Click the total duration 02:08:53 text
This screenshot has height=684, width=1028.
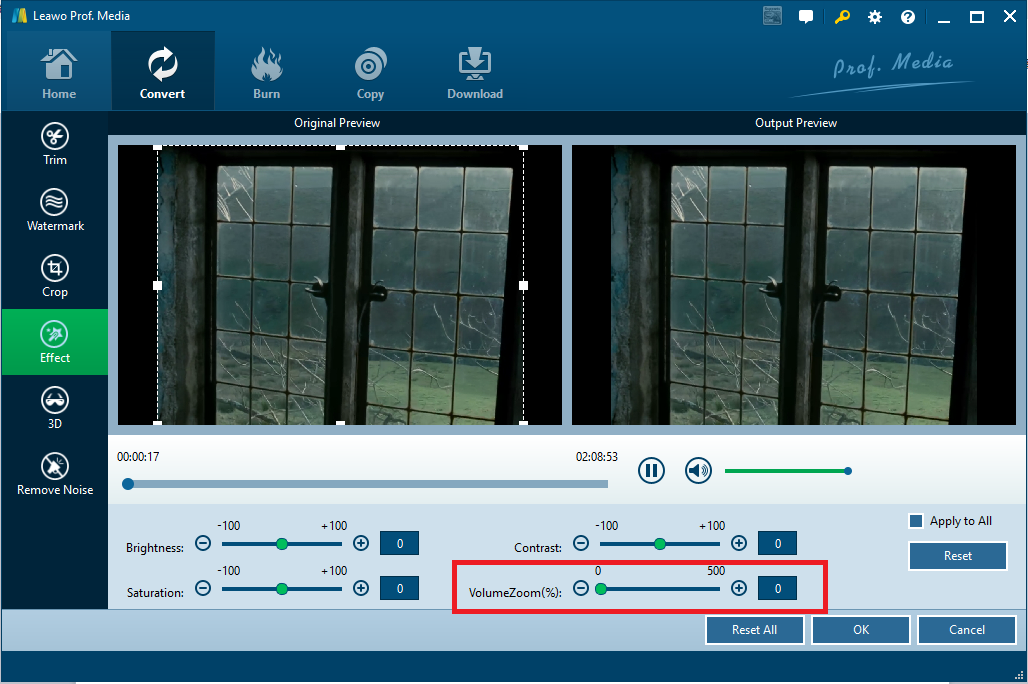597,456
